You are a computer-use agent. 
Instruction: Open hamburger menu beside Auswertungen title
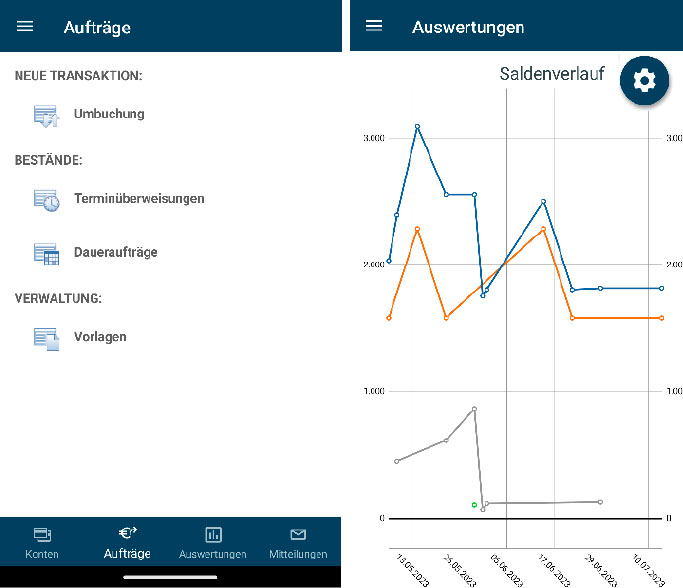375,26
